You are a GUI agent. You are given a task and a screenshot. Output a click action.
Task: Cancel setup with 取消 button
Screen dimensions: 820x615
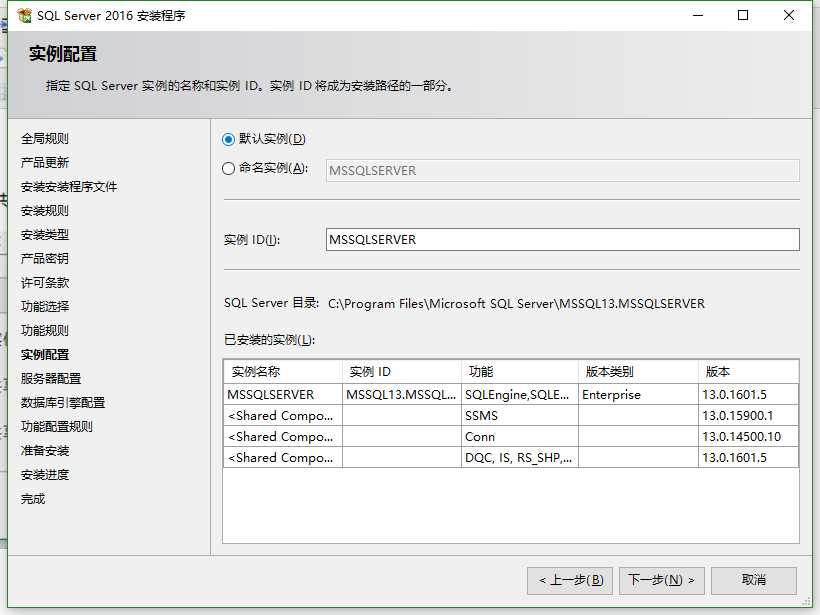pos(754,580)
